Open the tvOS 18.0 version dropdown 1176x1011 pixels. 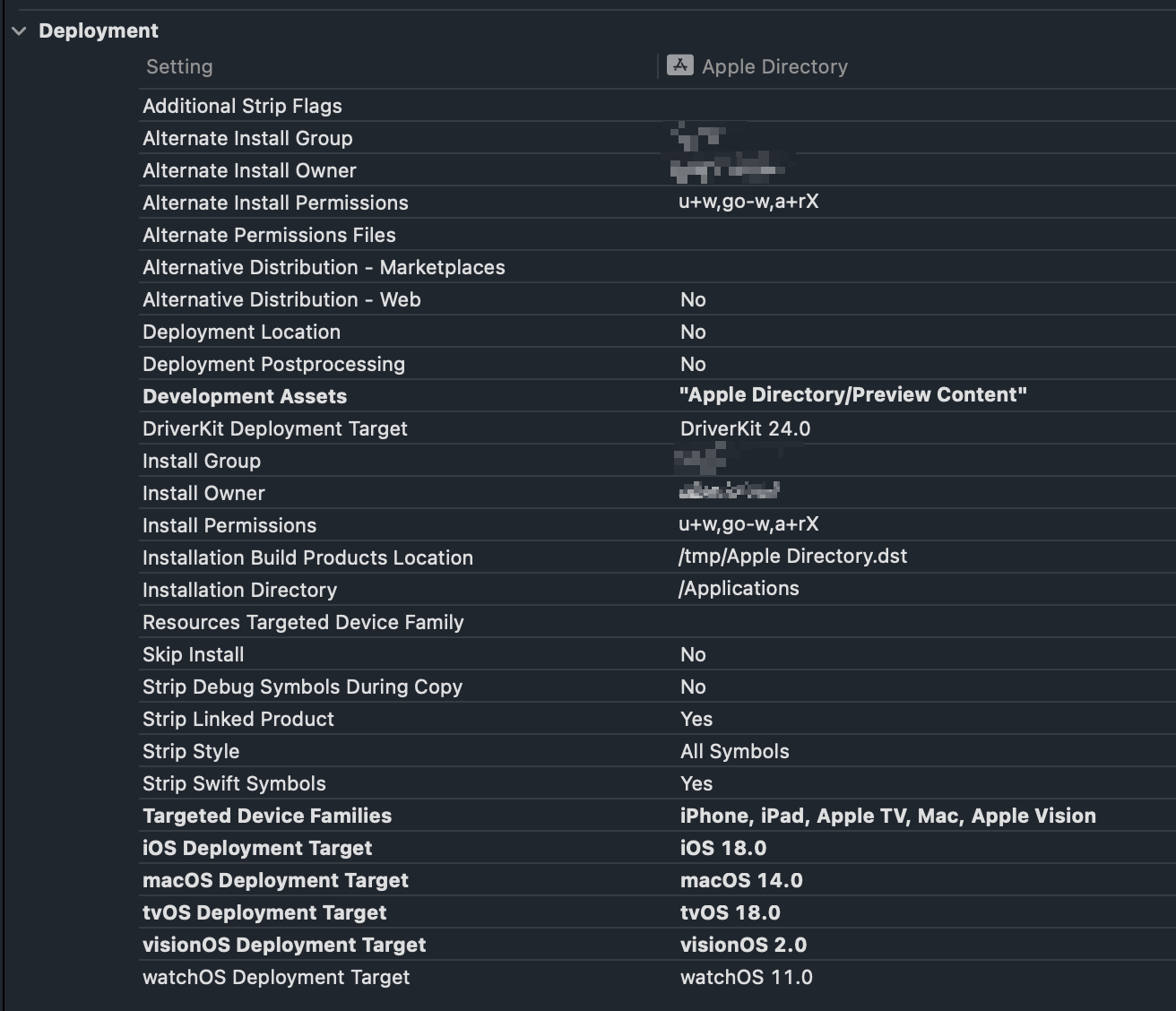(x=731, y=912)
